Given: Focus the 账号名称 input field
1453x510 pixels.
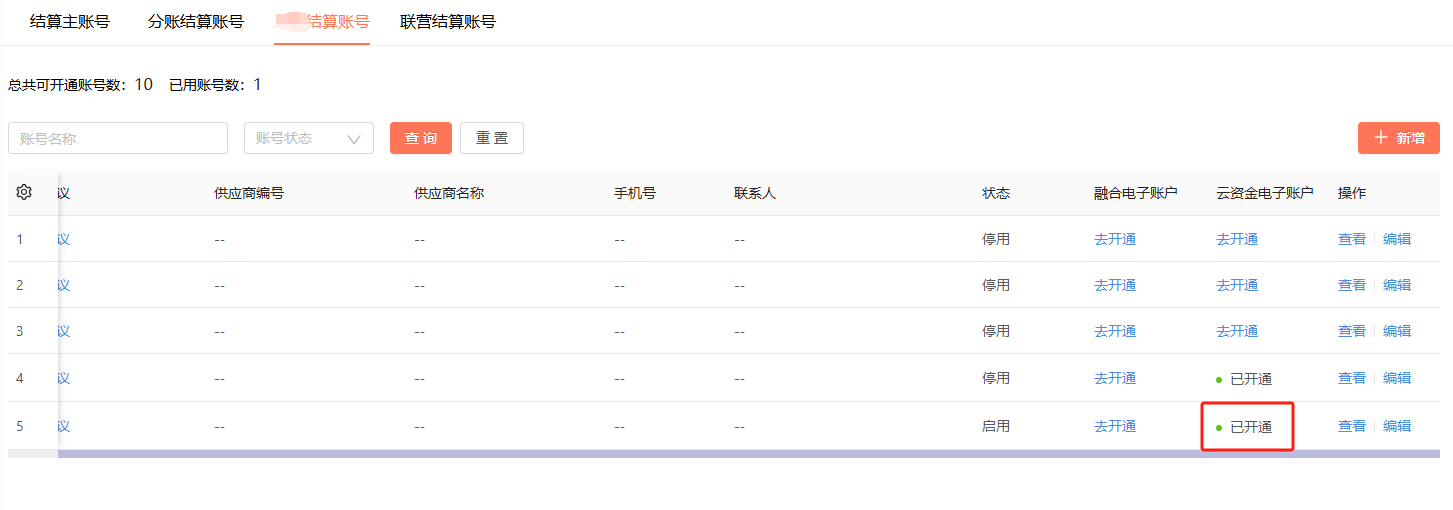Looking at the screenshot, I should click(118, 138).
